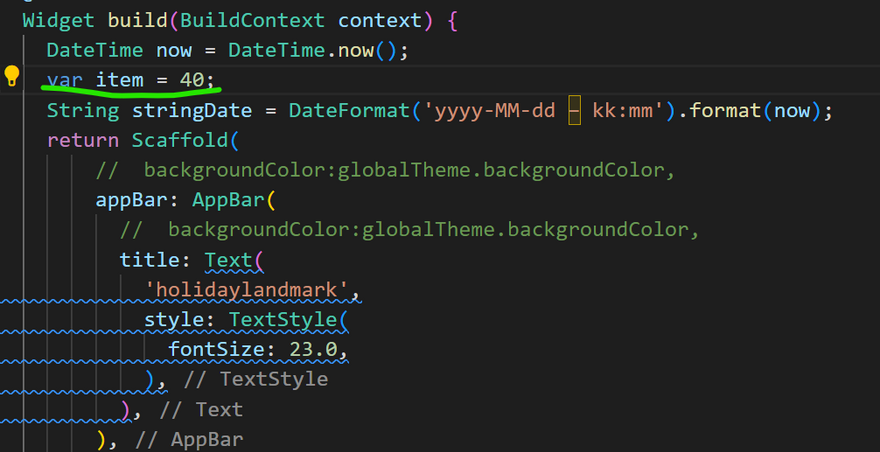Click the 'holidaylandmark' string literal
The image size is (880, 452).
(252, 290)
